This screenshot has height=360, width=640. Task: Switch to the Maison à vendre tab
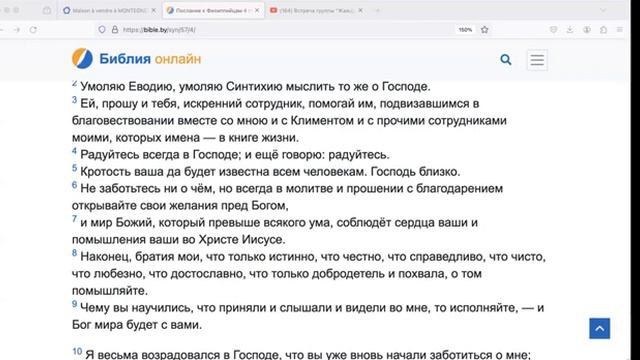click(109, 10)
